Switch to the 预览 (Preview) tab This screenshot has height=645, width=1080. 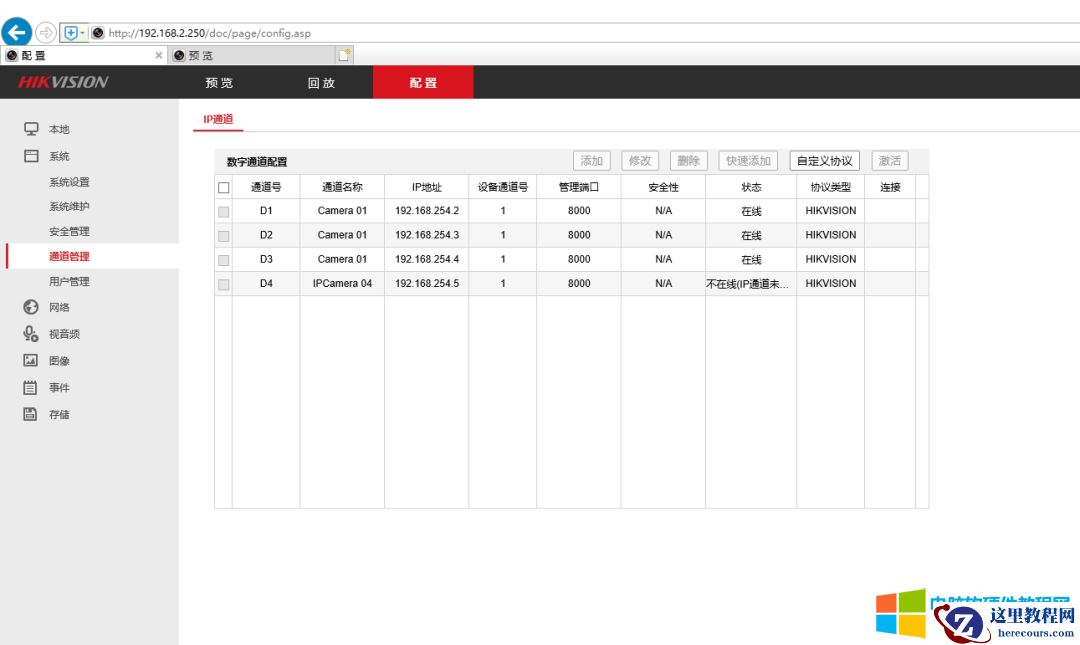click(x=218, y=83)
